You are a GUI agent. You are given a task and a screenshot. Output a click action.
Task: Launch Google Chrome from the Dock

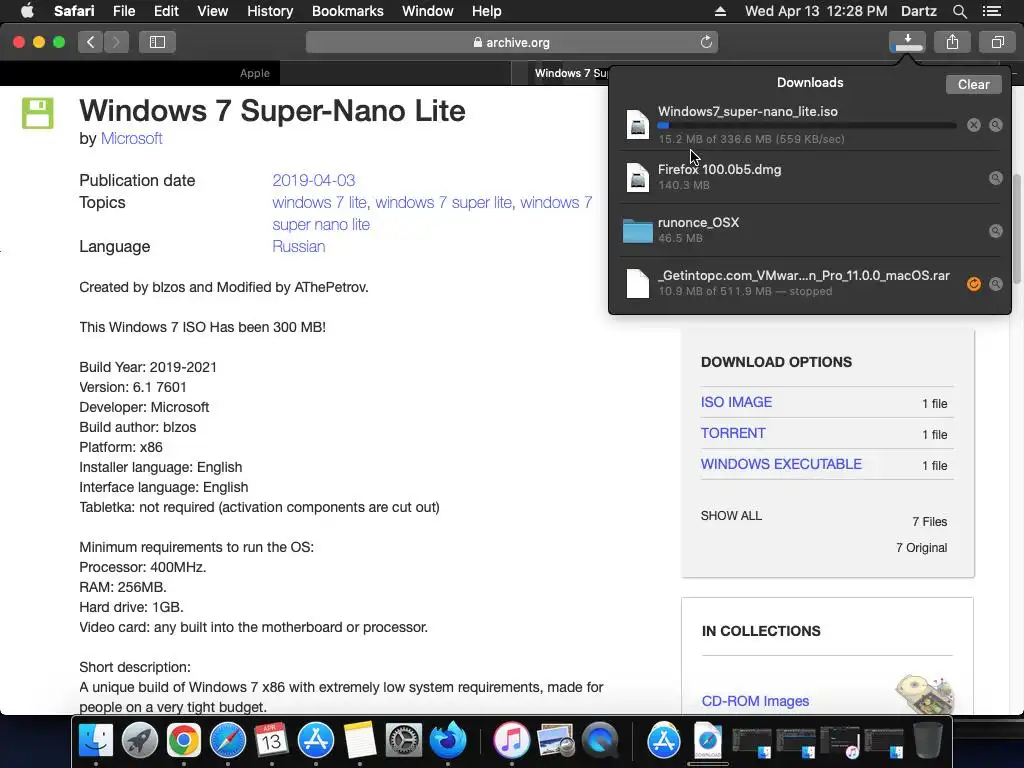coord(184,741)
